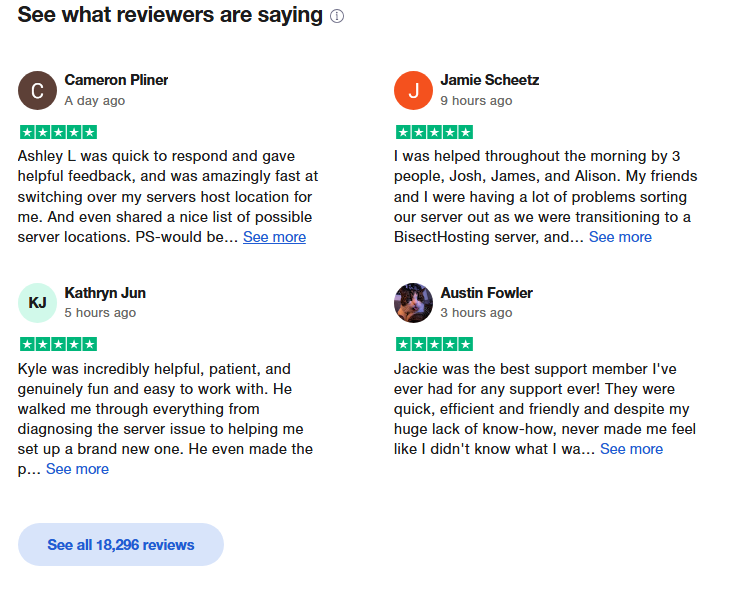The height and width of the screenshot is (594, 754).
Task: Expand Kathryn Jun's review with See more
Action: [77, 469]
